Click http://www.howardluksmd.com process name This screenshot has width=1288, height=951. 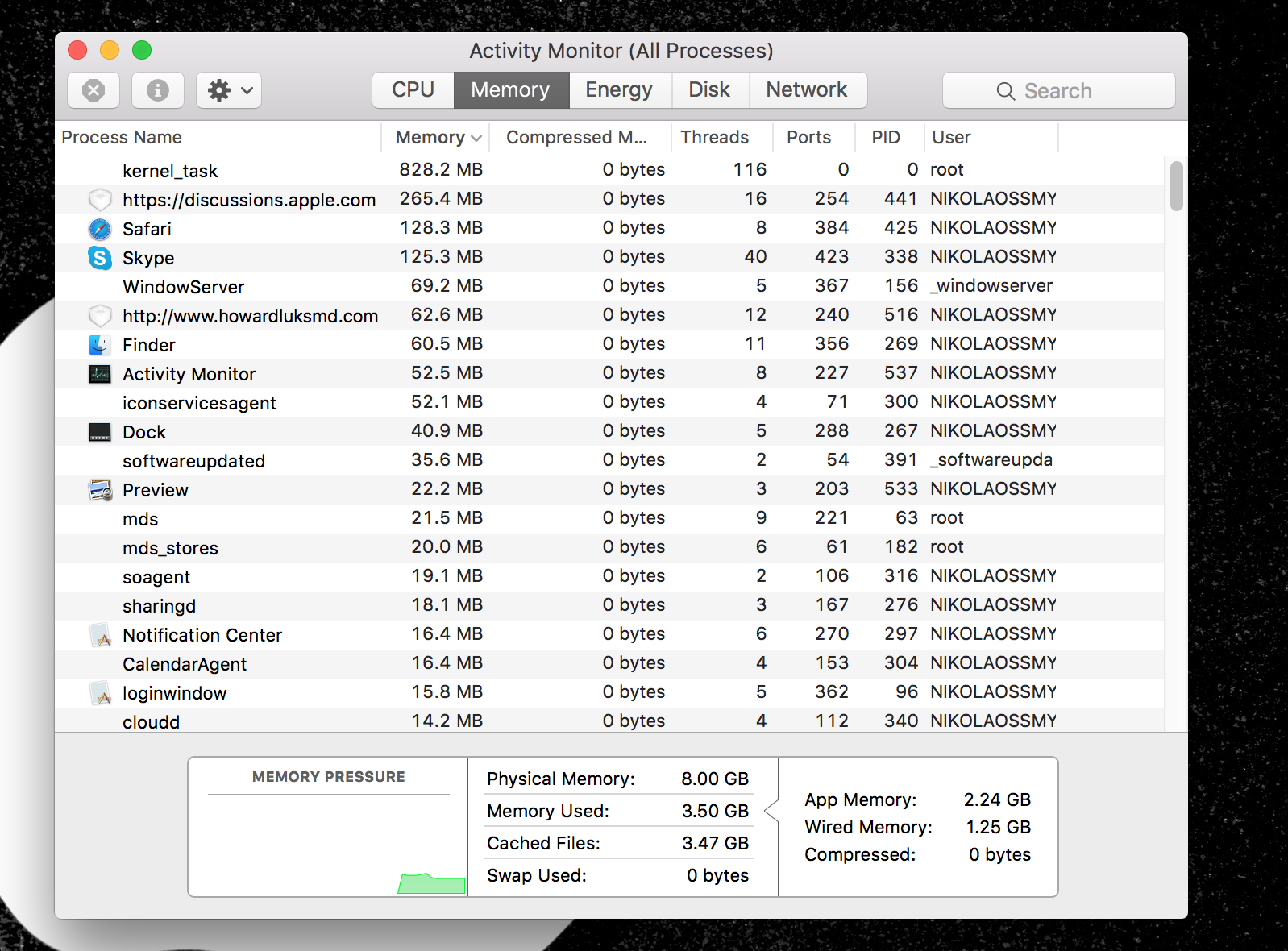point(250,316)
